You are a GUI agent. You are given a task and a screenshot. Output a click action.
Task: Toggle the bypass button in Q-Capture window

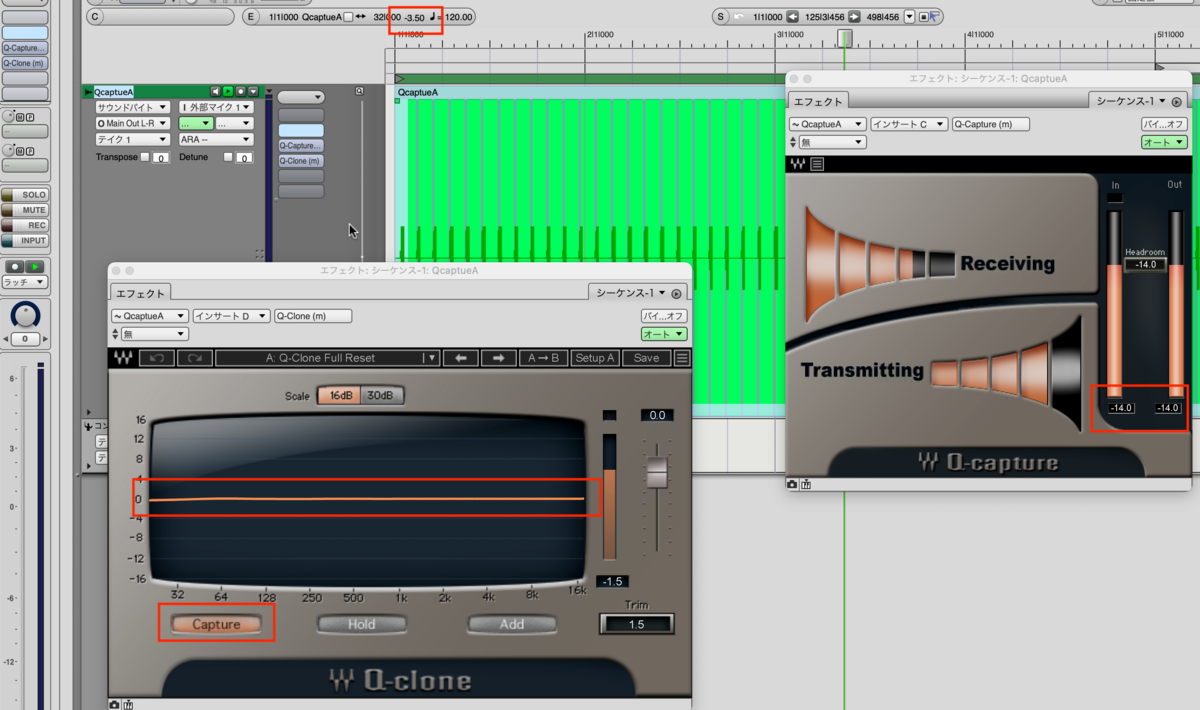(x=1164, y=124)
